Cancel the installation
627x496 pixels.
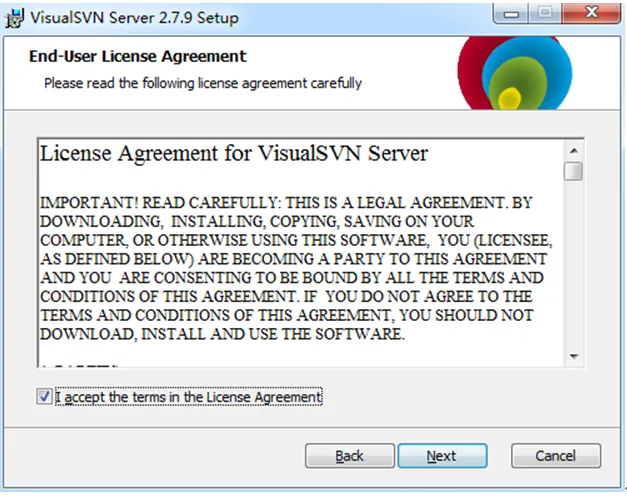click(x=555, y=456)
